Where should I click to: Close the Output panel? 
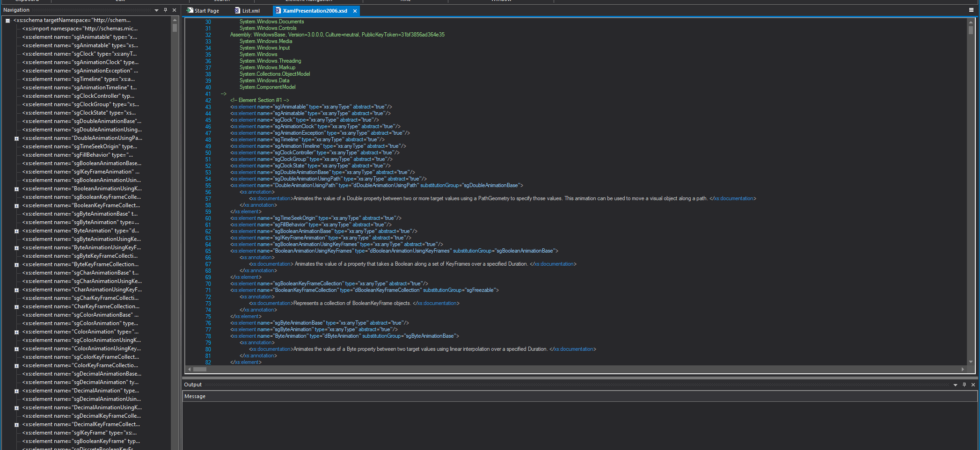[x=972, y=384]
